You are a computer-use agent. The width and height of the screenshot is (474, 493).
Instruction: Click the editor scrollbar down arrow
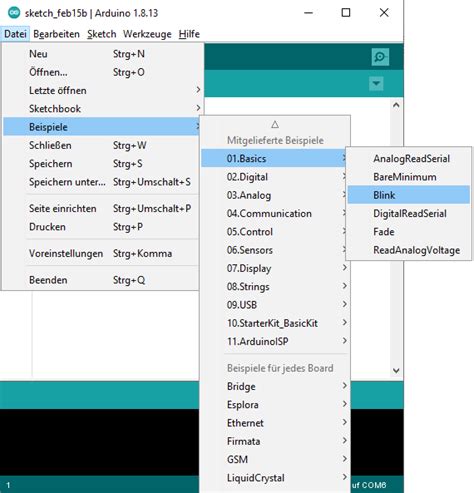tap(396, 370)
